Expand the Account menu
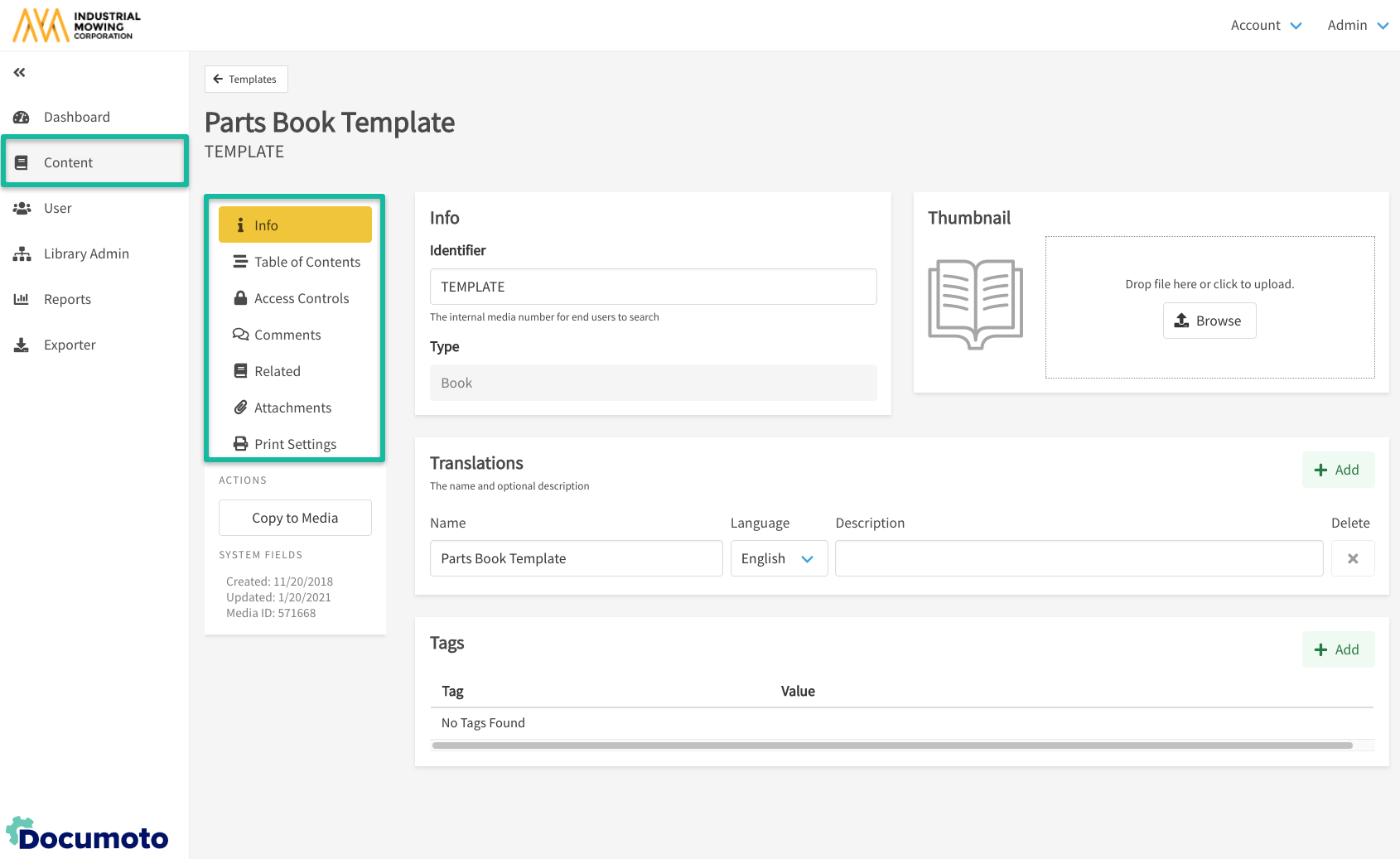Image resolution: width=1400 pixels, height=859 pixels. pyautogui.click(x=1266, y=26)
